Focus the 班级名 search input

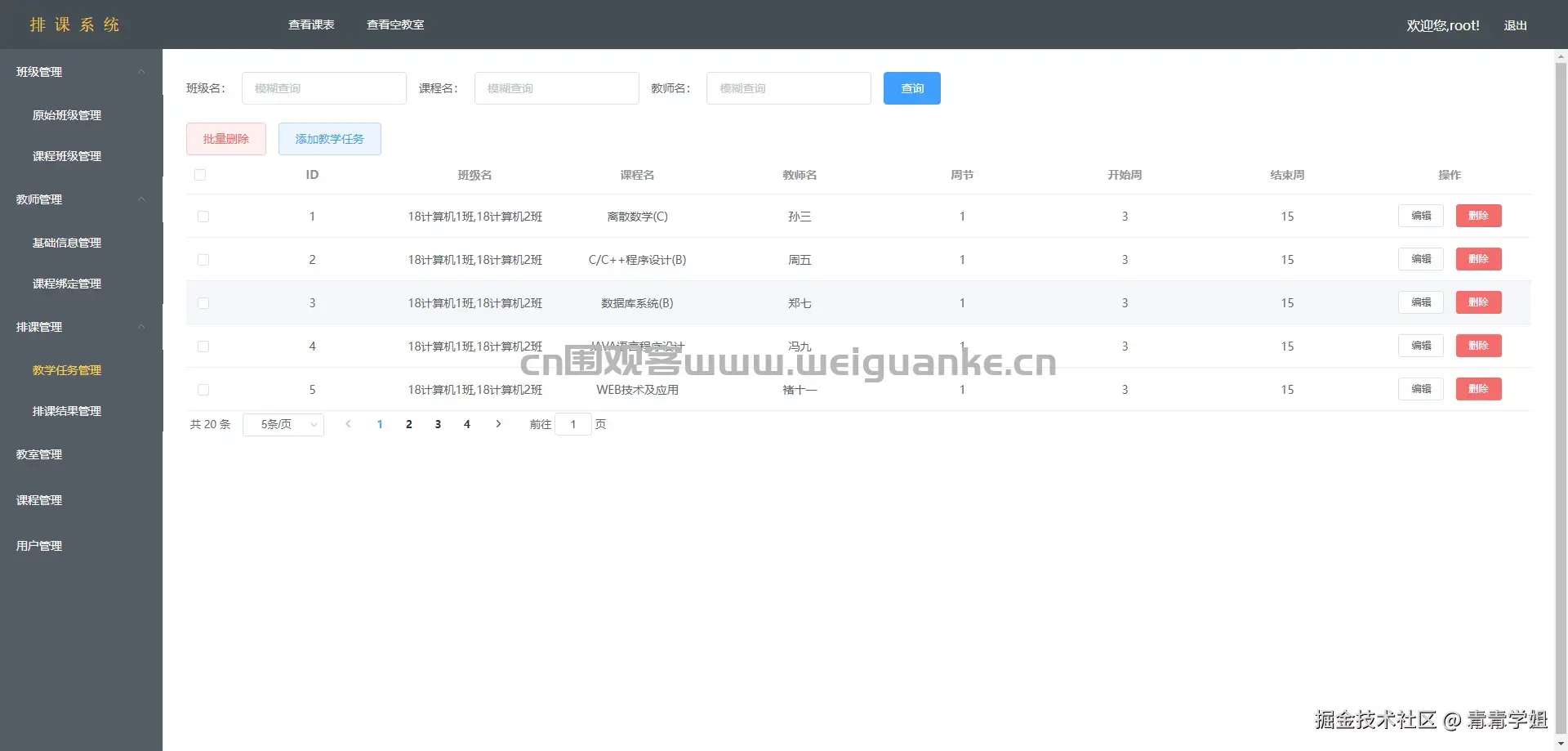(324, 88)
